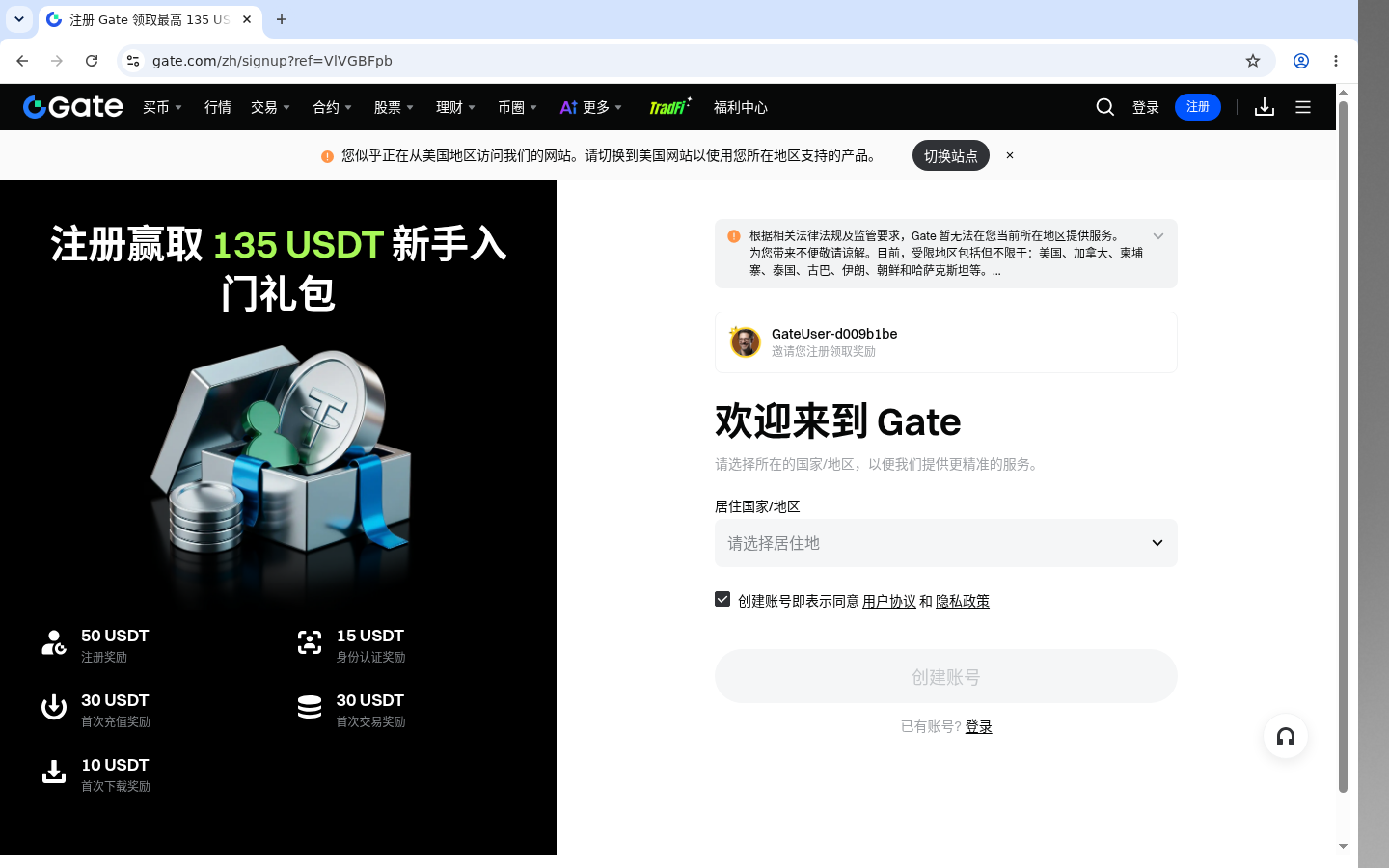The image size is (1389, 868).
Task: Click the 135 USDT headline text
Action: click(x=298, y=244)
